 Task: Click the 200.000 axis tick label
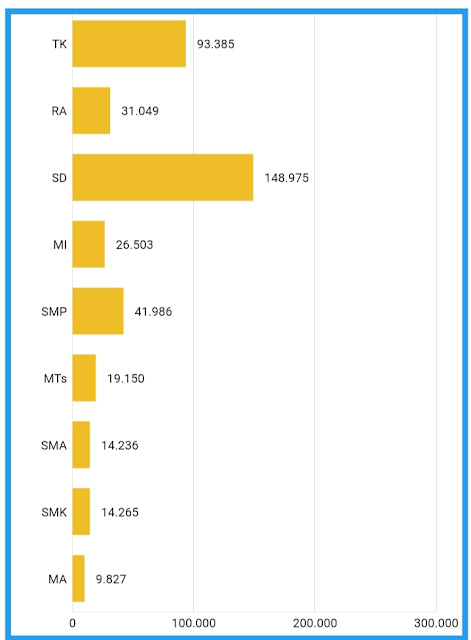pyautogui.click(x=315, y=623)
